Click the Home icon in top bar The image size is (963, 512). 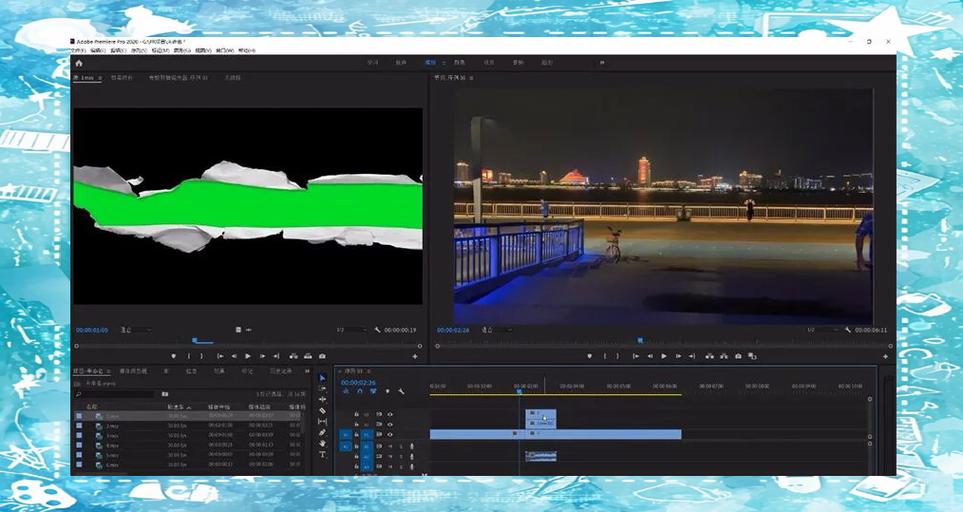79,63
